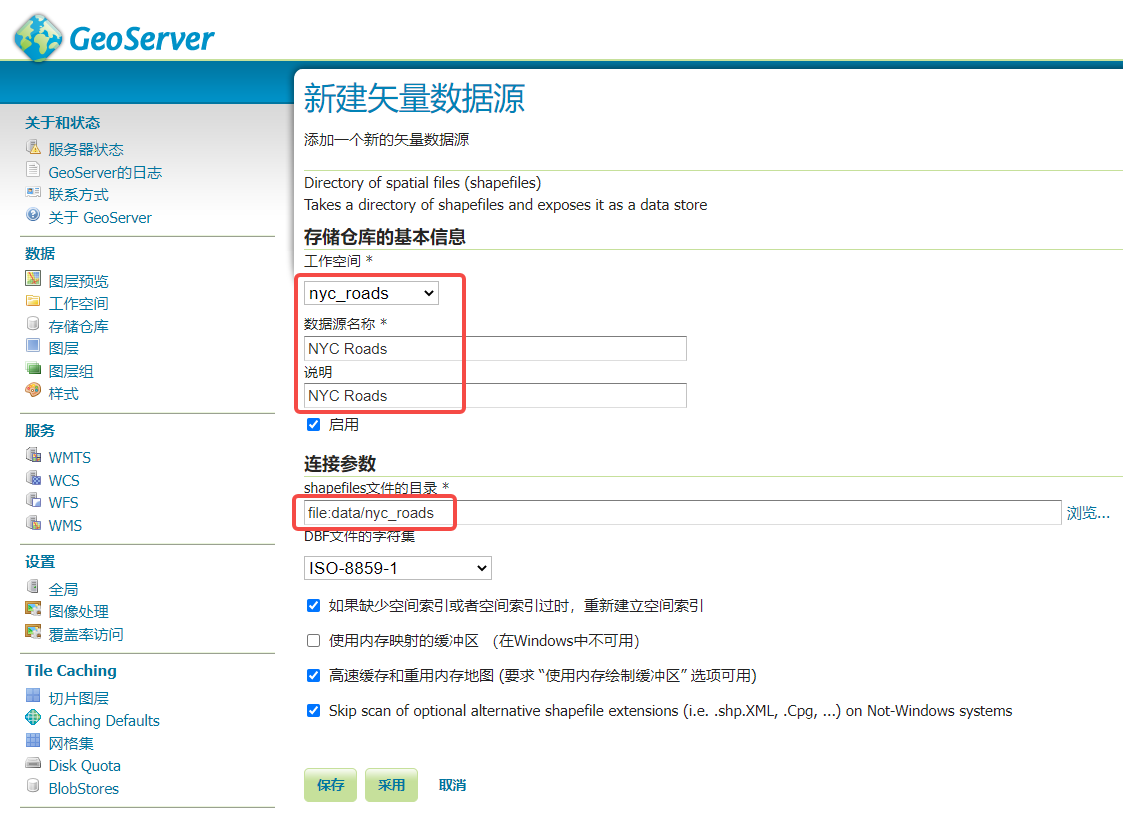Click the 数据源名称 input field
Image resolution: width=1123 pixels, height=816 pixels.
pos(495,349)
